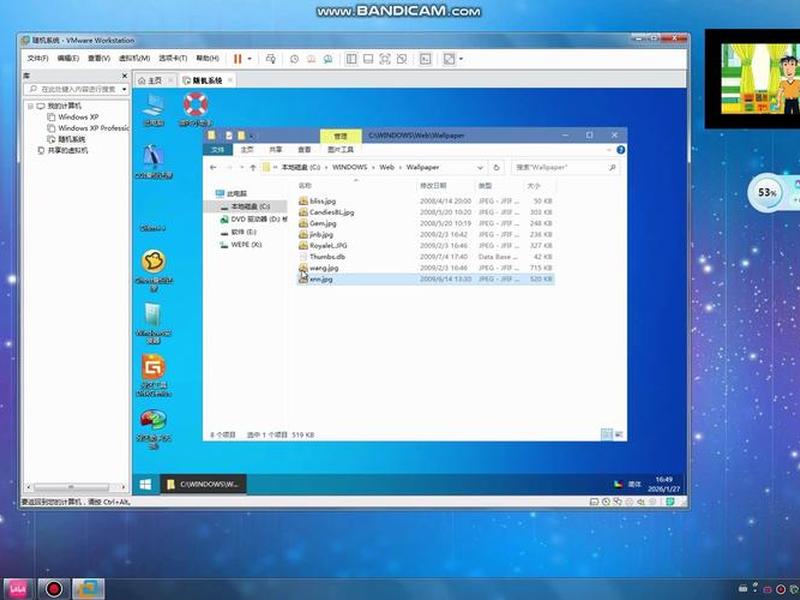Image resolution: width=800 pixels, height=600 pixels.
Task: Click the Explorer 图片工具 ribbon tab
Action: (x=340, y=149)
